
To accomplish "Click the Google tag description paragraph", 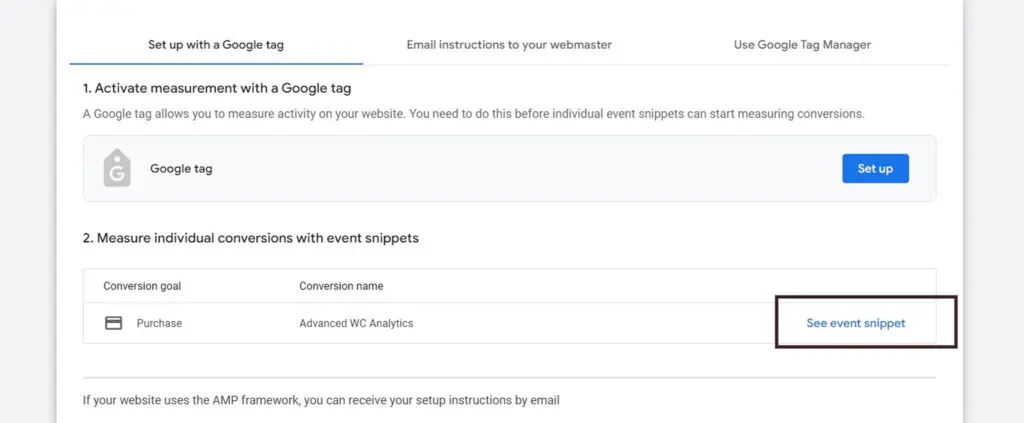I will point(473,114).
